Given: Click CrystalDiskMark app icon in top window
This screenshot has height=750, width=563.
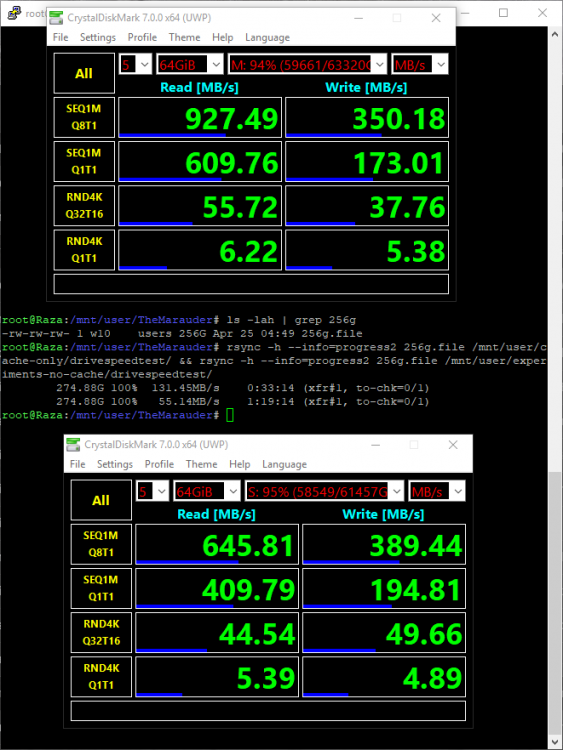Looking at the screenshot, I should click(56, 18).
